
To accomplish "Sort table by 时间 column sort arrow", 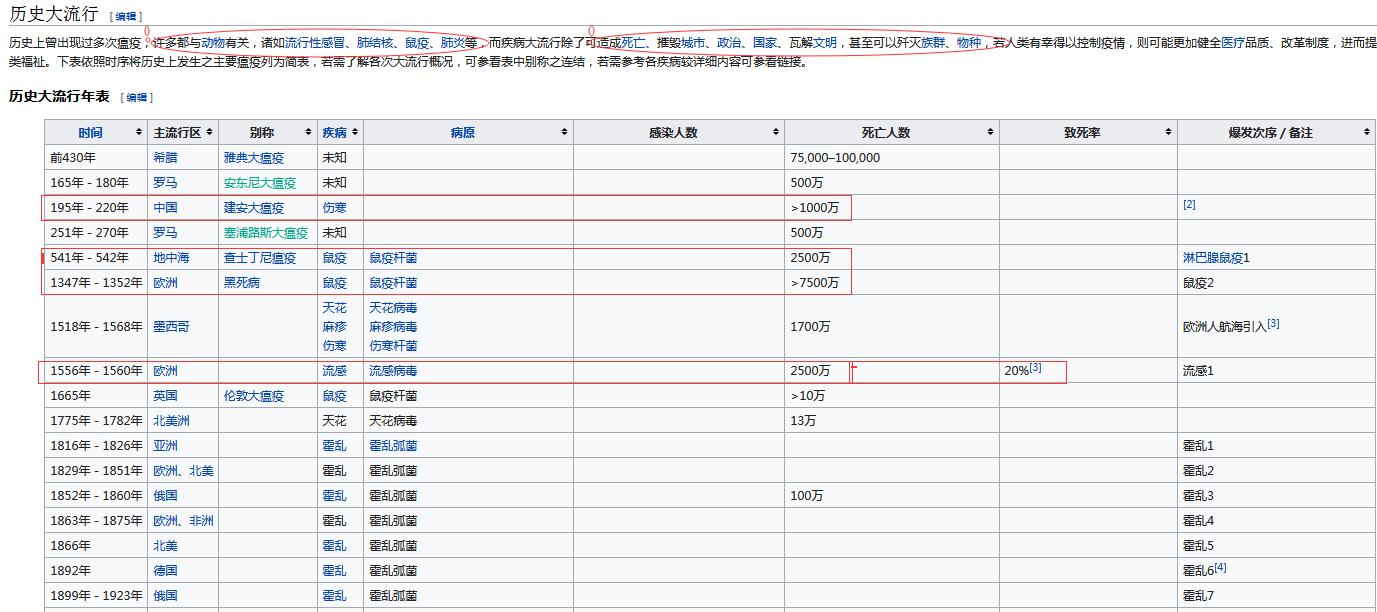I will [138, 133].
